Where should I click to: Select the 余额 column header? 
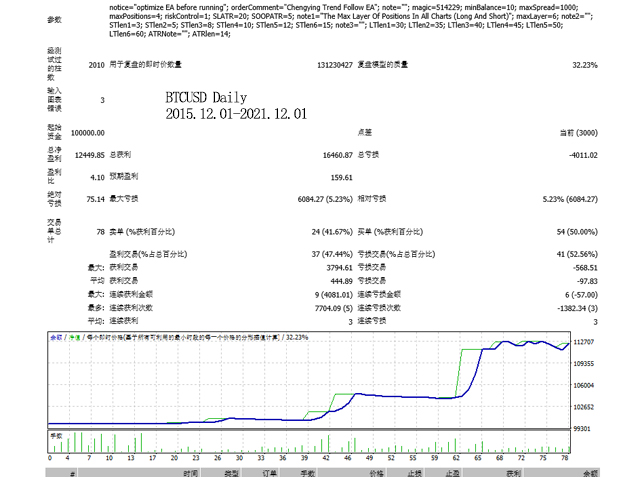coord(591,473)
